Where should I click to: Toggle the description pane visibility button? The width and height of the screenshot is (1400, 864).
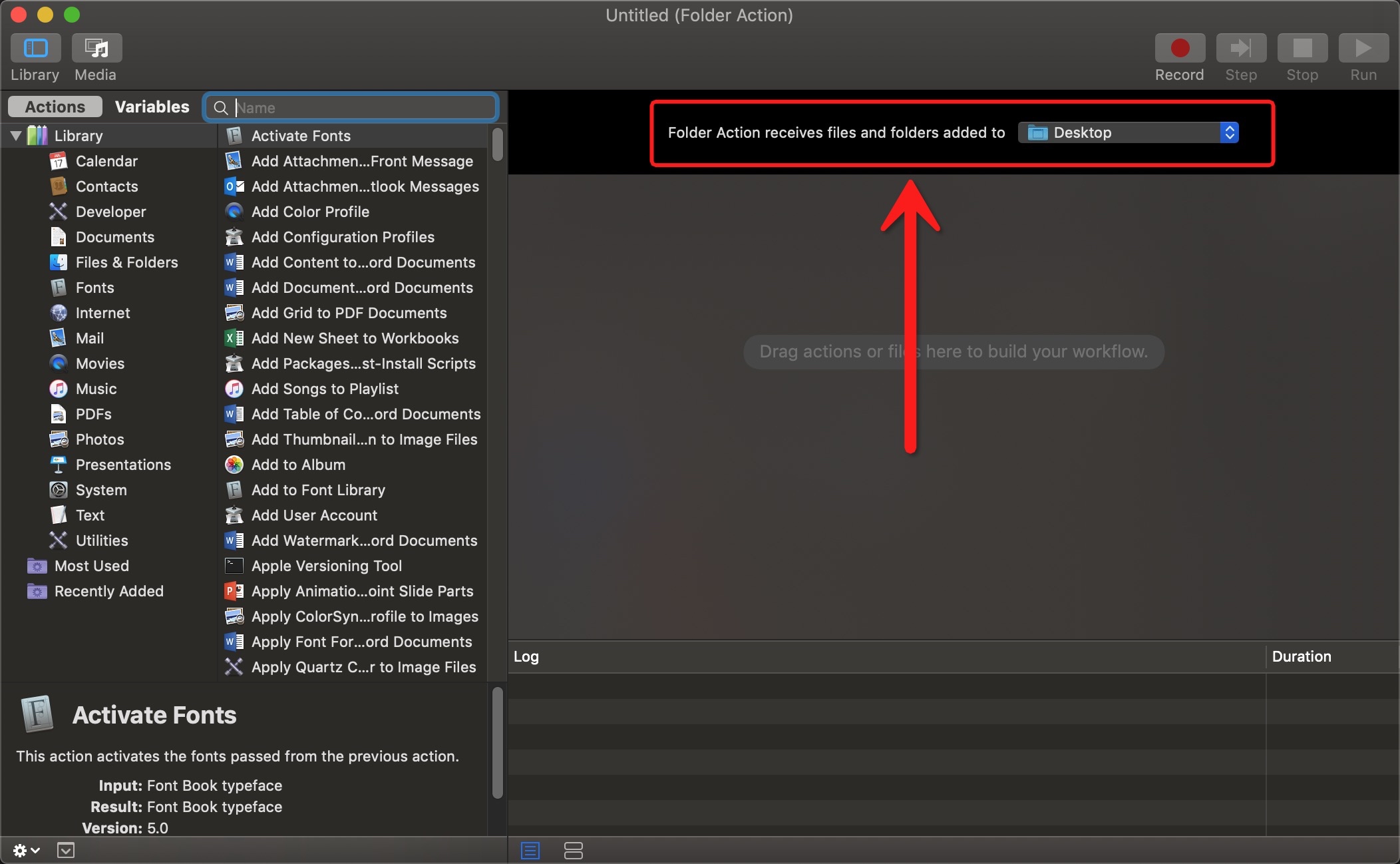click(x=66, y=850)
